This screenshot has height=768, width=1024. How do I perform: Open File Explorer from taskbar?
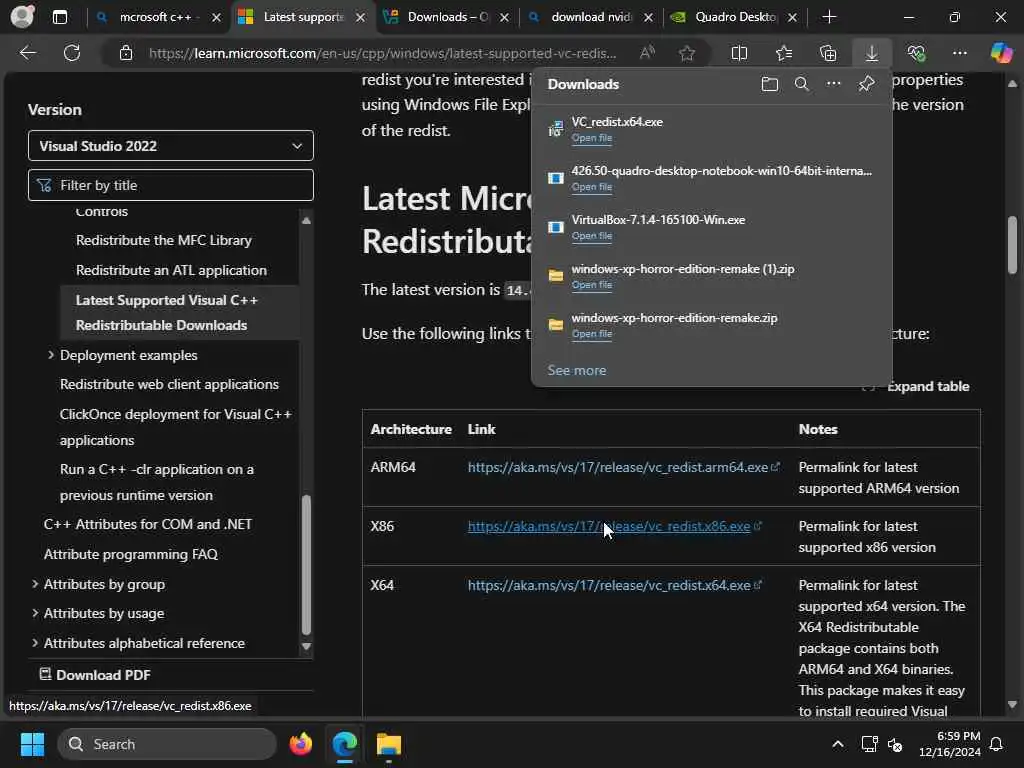click(389, 744)
